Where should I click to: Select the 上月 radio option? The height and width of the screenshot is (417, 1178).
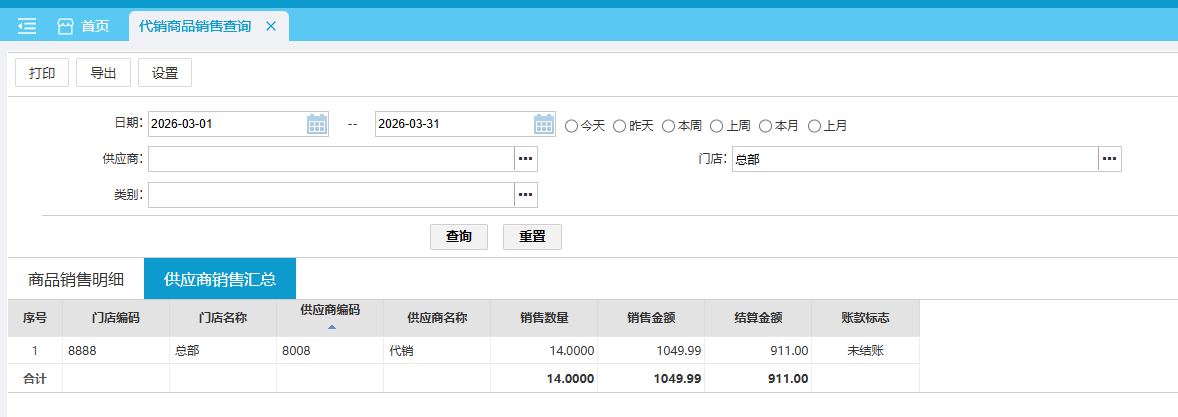coord(814,126)
